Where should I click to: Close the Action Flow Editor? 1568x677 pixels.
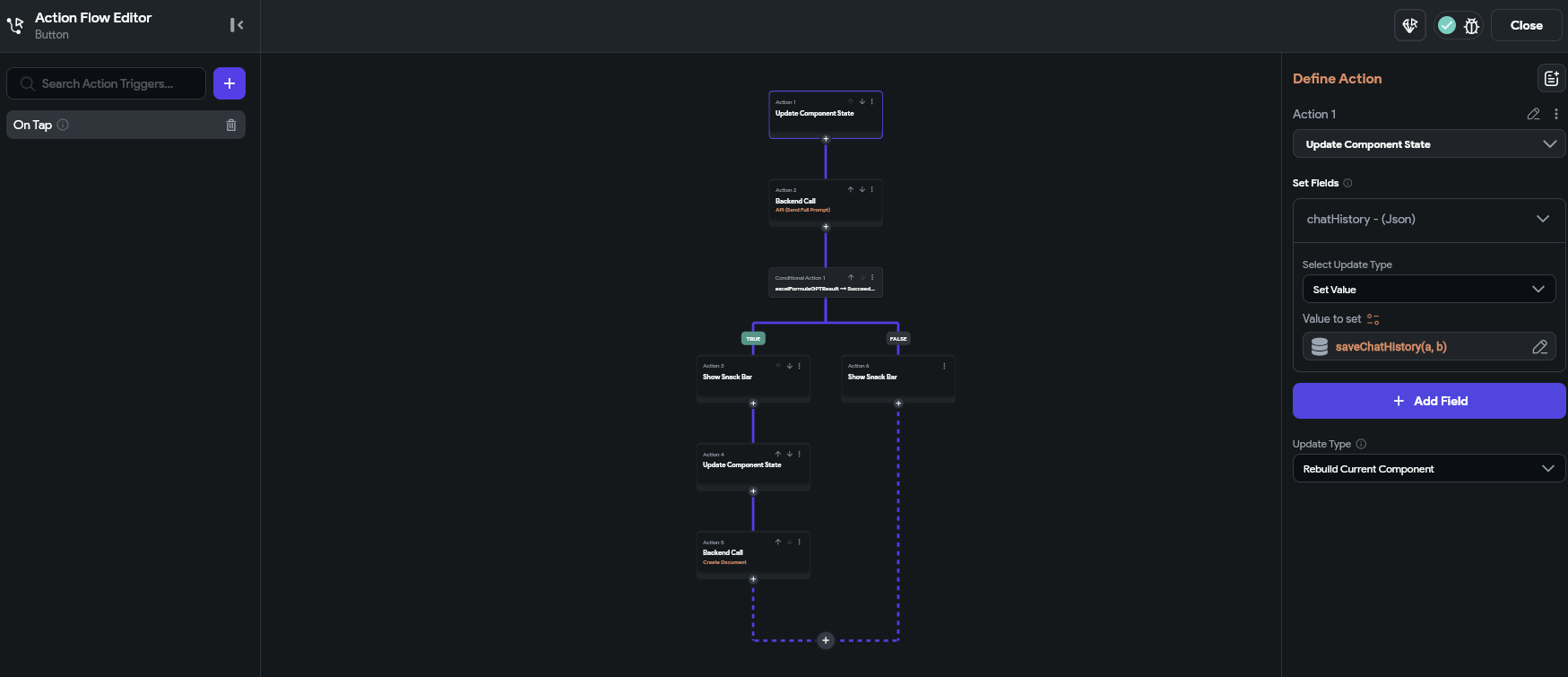point(1526,25)
